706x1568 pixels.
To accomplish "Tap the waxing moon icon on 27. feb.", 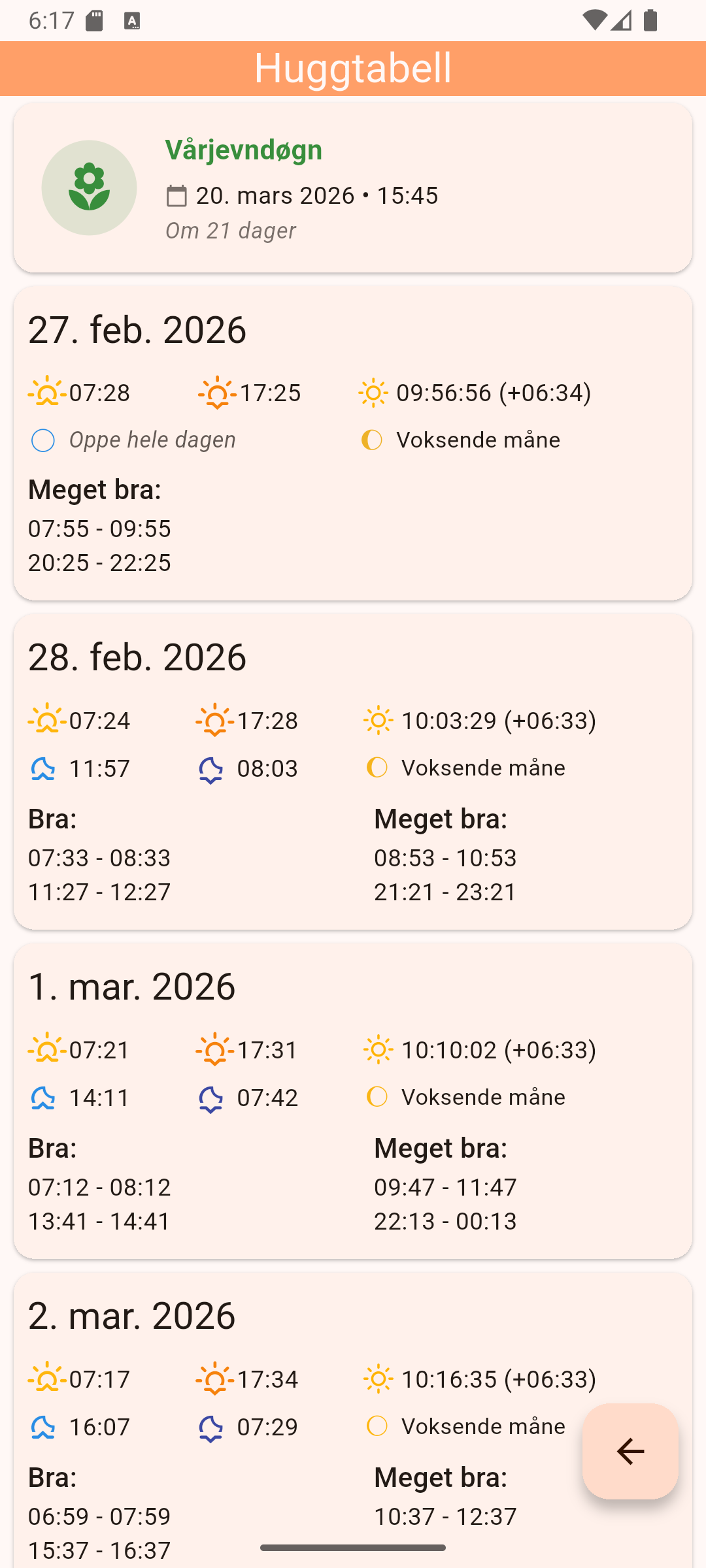I will [371, 440].
